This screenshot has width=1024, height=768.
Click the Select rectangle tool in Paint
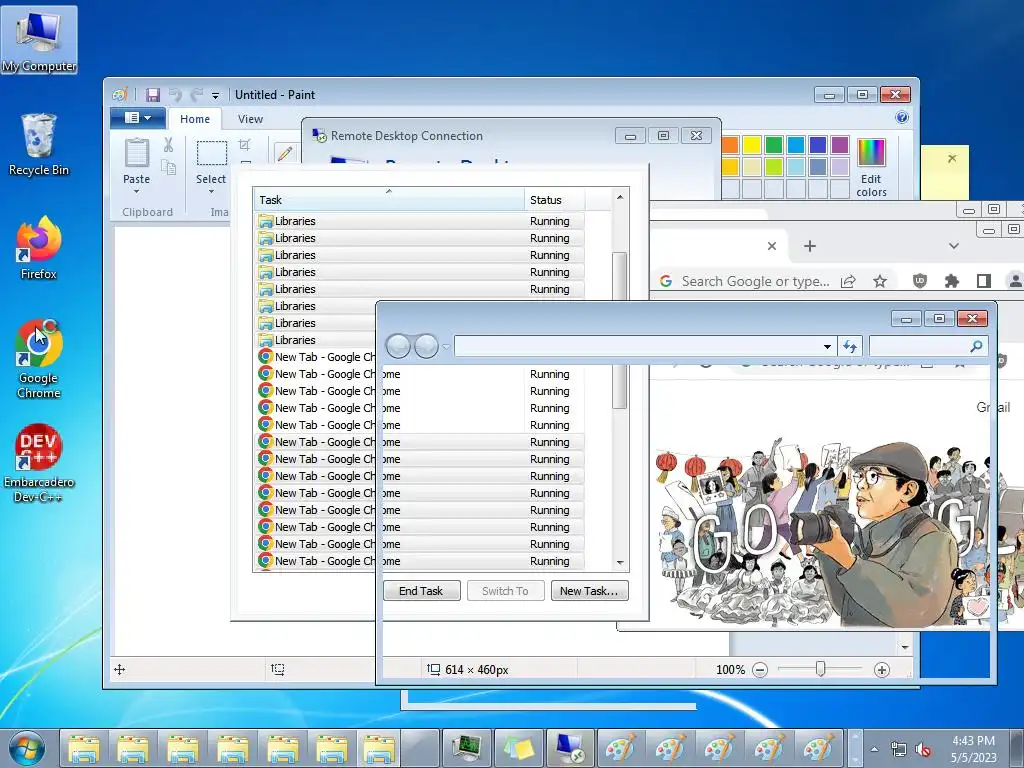[212, 153]
